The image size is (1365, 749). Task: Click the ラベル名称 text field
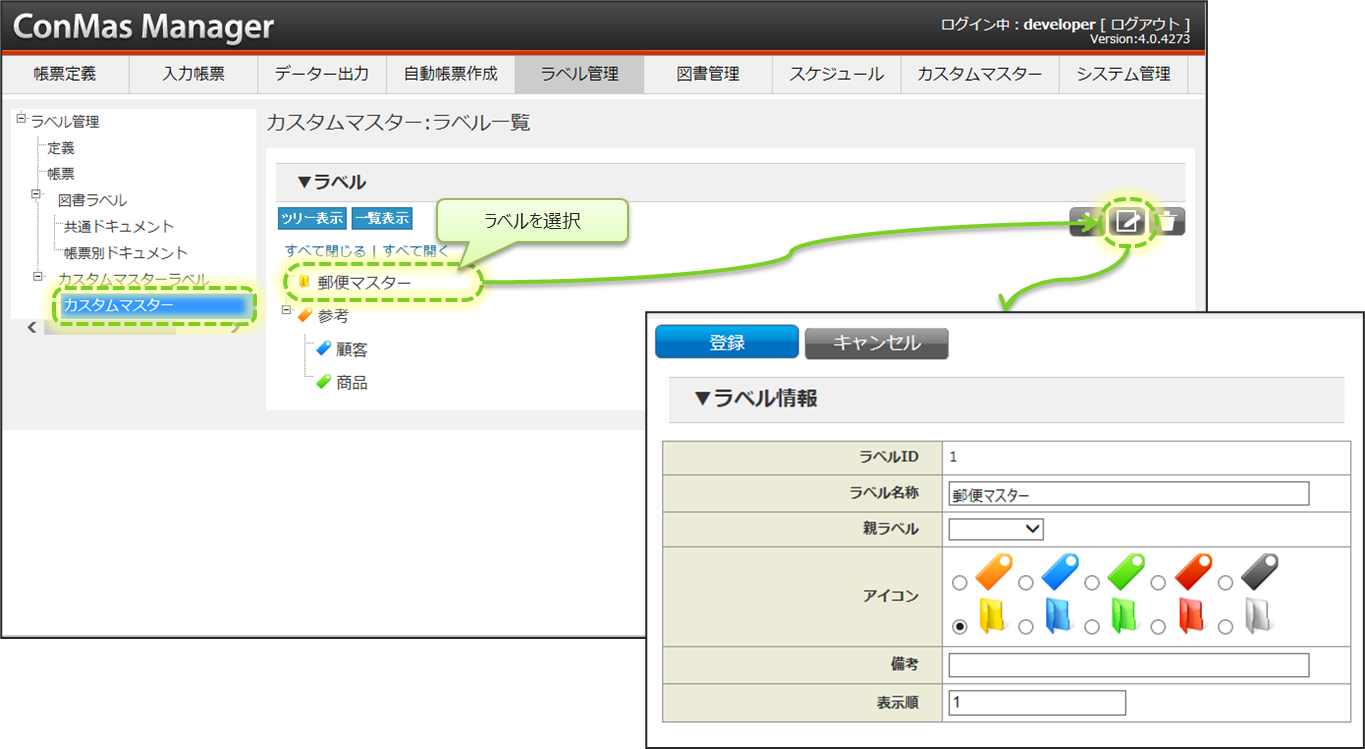pyautogui.click(x=1128, y=494)
